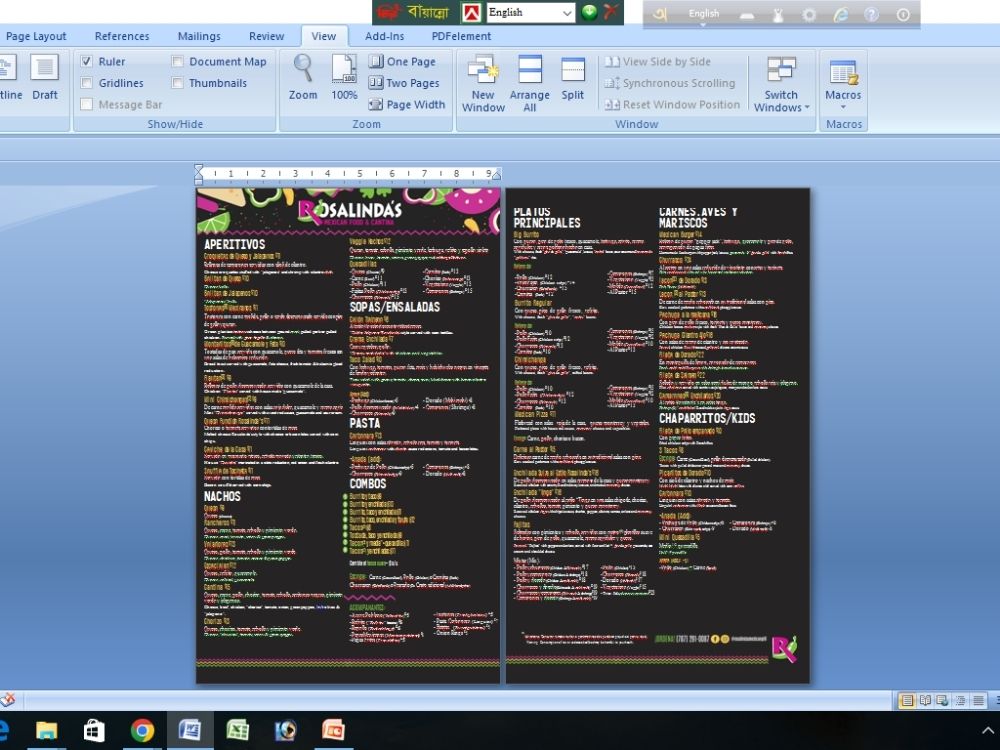Click the settings gear on floating toolbar
The height and width of the screenshot is (750, 1000).
[809, 14]
